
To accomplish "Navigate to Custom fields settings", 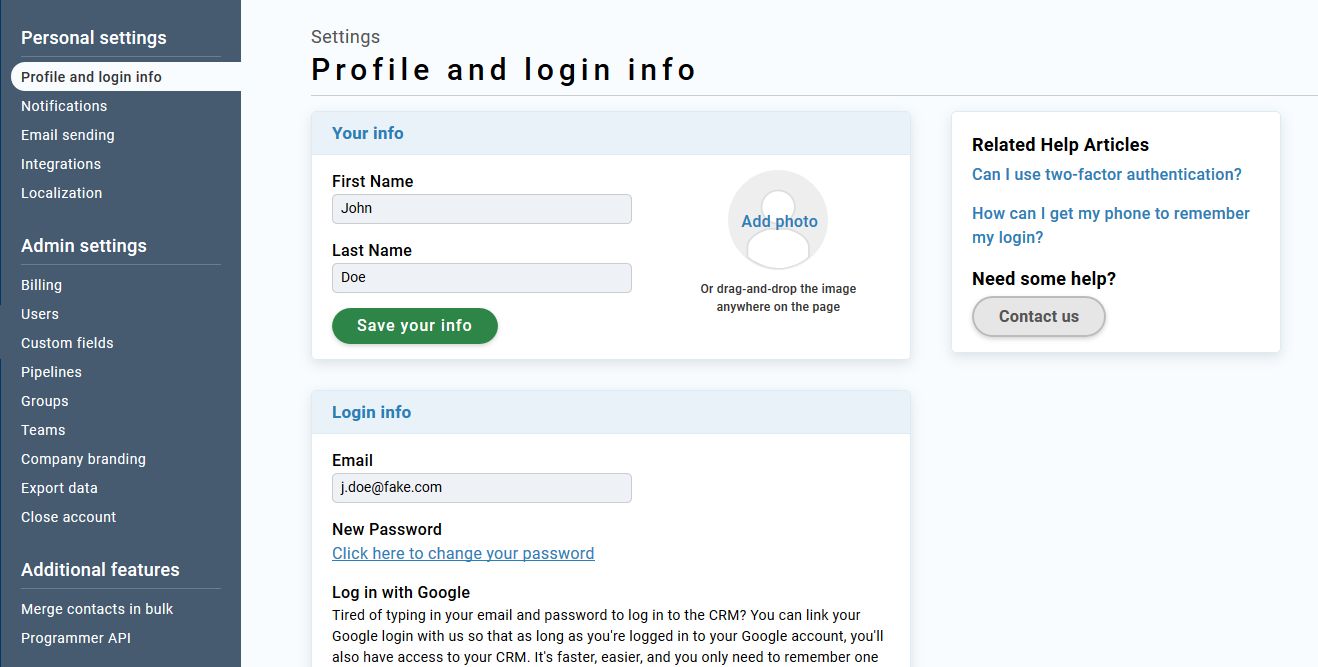I will click(67, 343).
